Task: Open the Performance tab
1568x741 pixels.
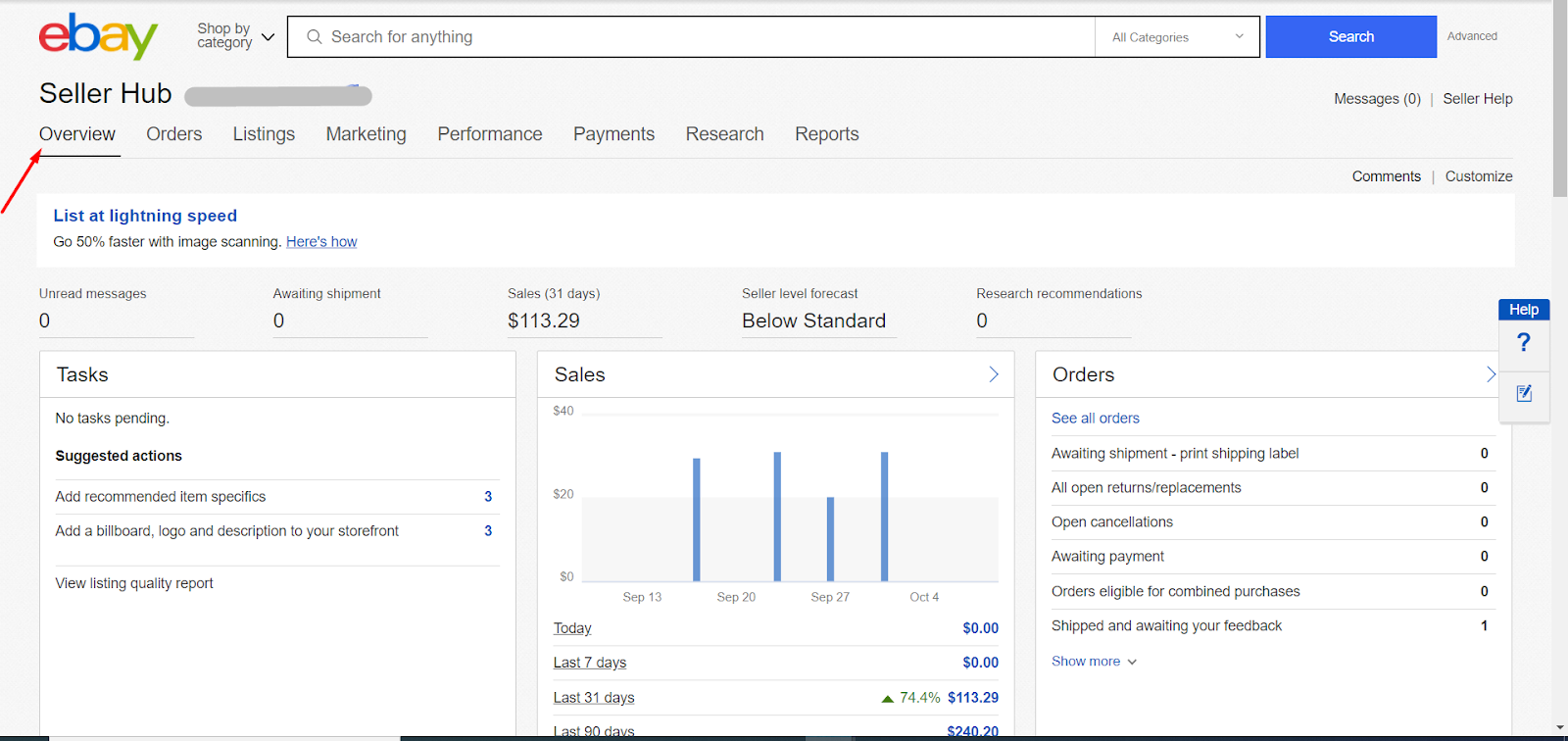Action: click(490, 134)
